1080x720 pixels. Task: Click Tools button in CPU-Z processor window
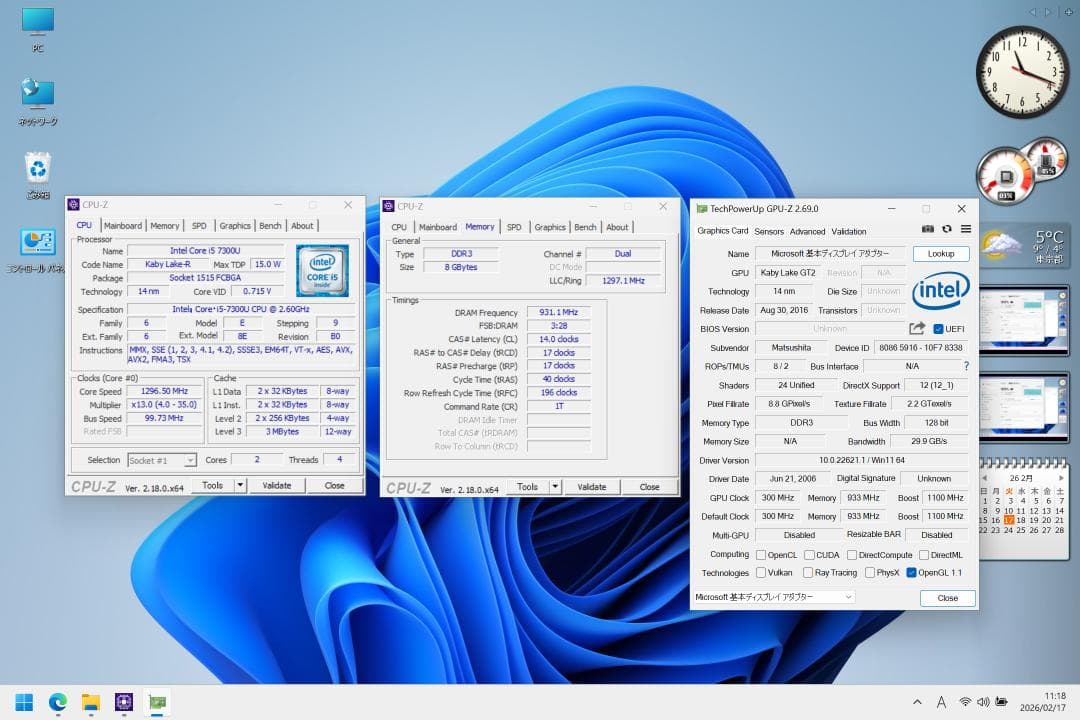(212, 486)
